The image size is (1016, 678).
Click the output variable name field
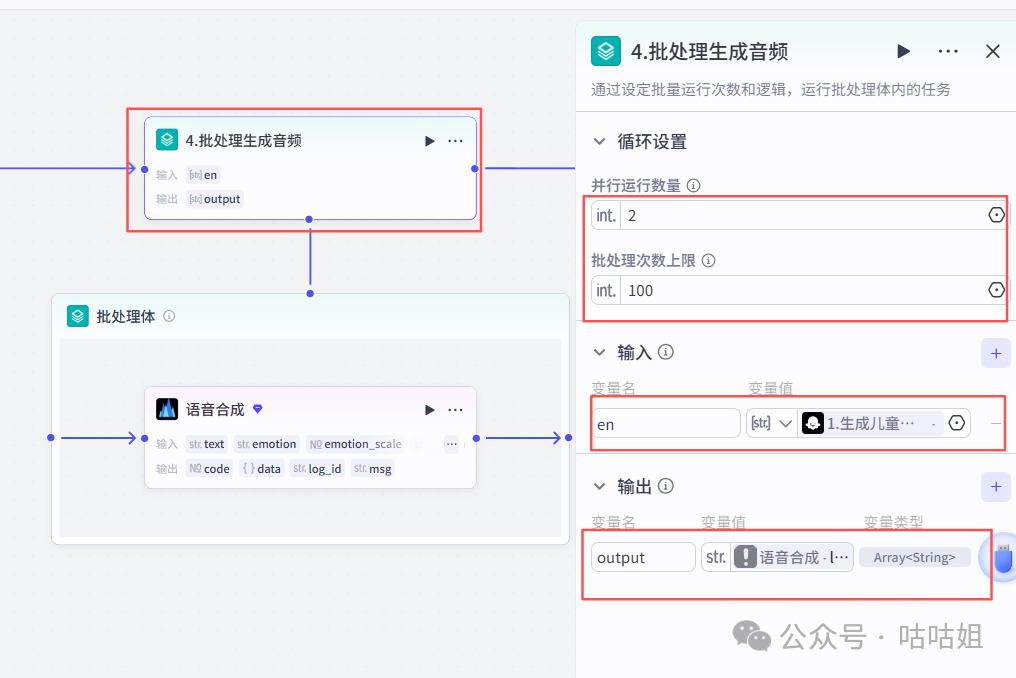(642, 557)
